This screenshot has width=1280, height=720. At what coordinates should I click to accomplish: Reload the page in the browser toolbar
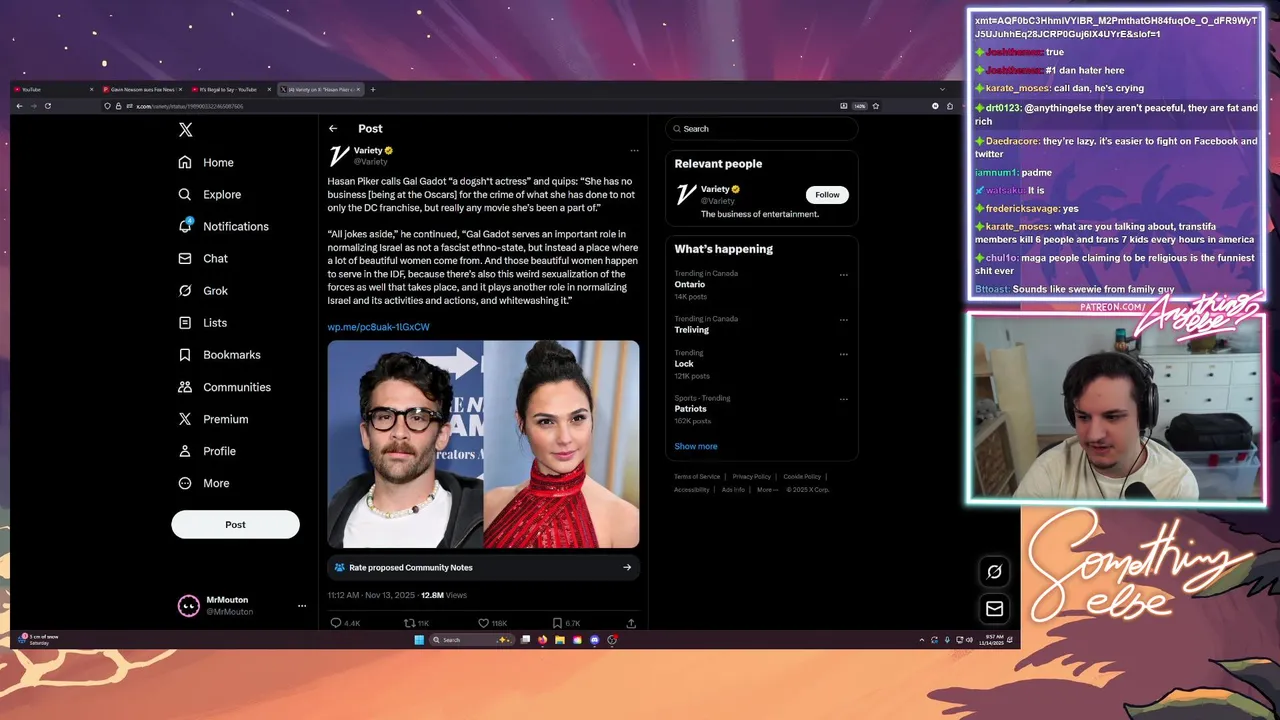point(47,106)
